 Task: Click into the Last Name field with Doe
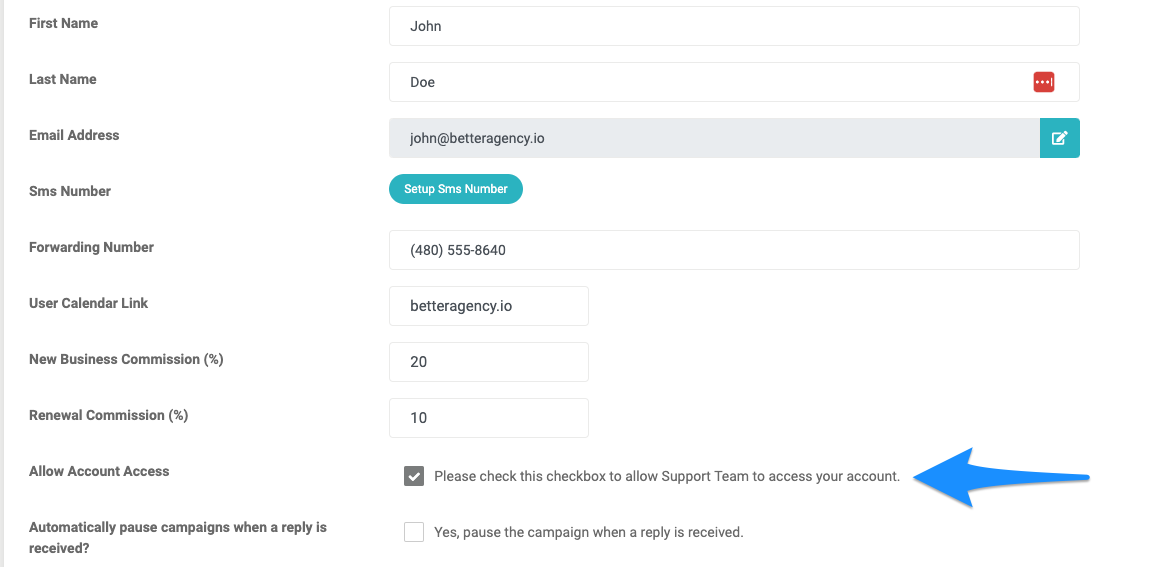734,82
